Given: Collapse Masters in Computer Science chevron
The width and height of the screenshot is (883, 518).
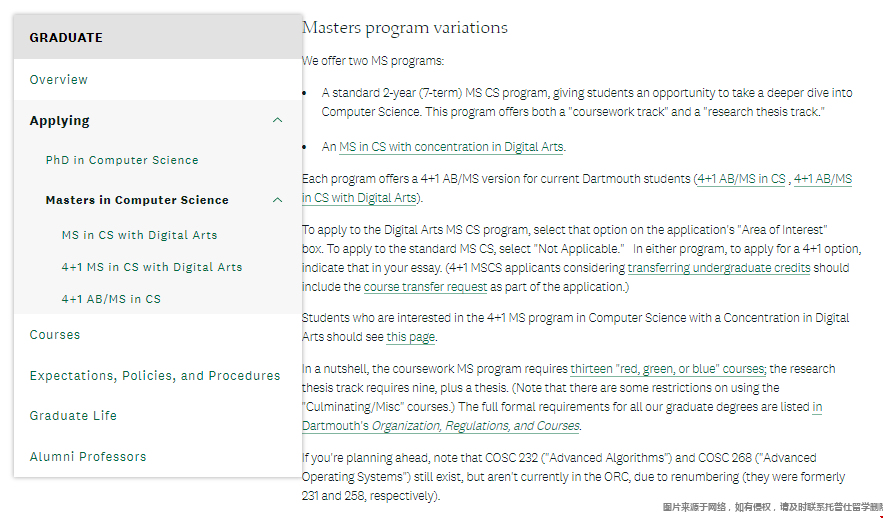Looking at the screenshot, I should (x=277, y=200).
